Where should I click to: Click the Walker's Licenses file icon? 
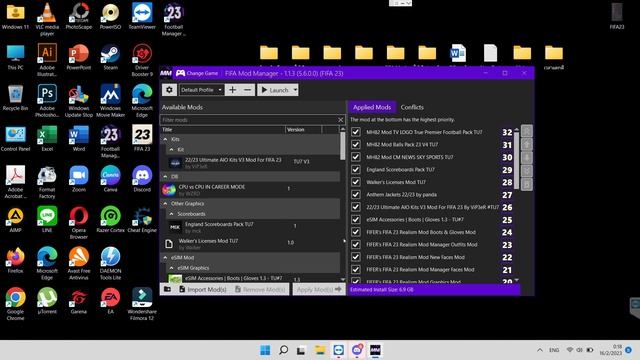169,244
